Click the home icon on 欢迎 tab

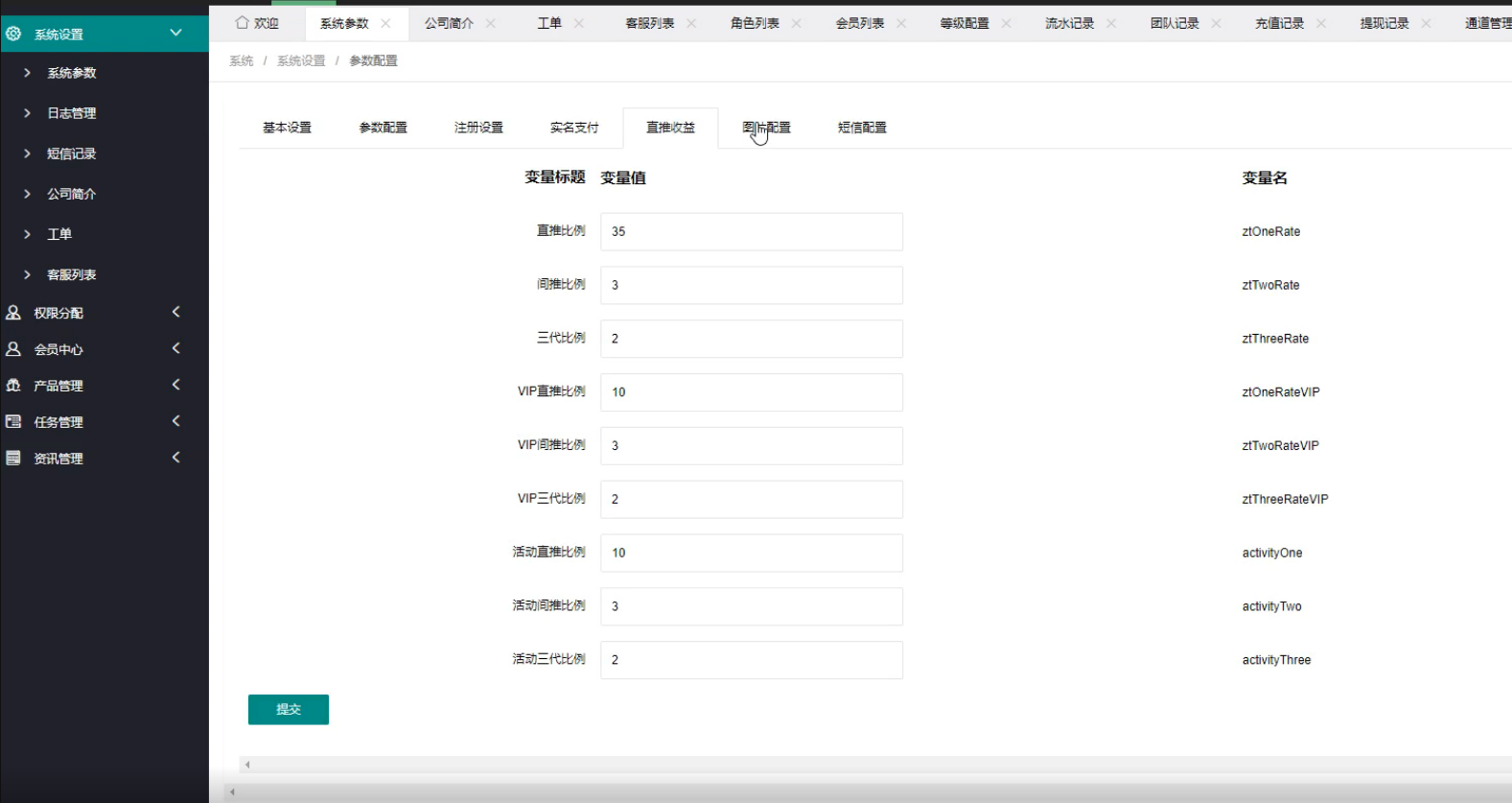242,23
